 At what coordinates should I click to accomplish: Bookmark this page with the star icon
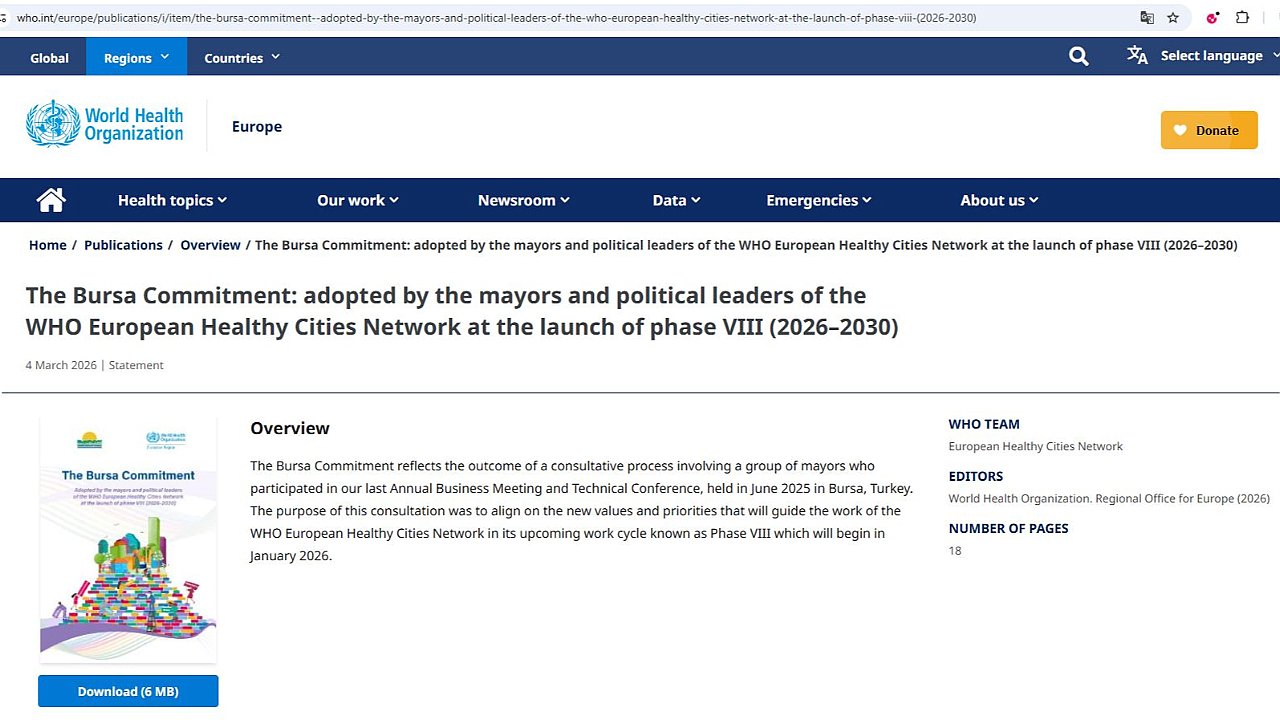[x=1173, y=18]
